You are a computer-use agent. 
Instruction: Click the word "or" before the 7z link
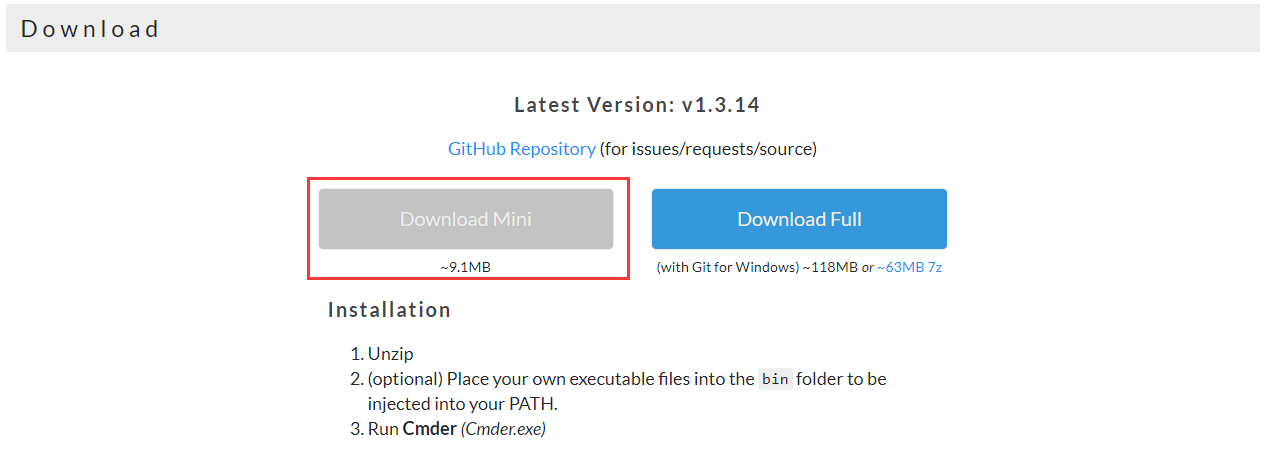click(x=868, y=268)
